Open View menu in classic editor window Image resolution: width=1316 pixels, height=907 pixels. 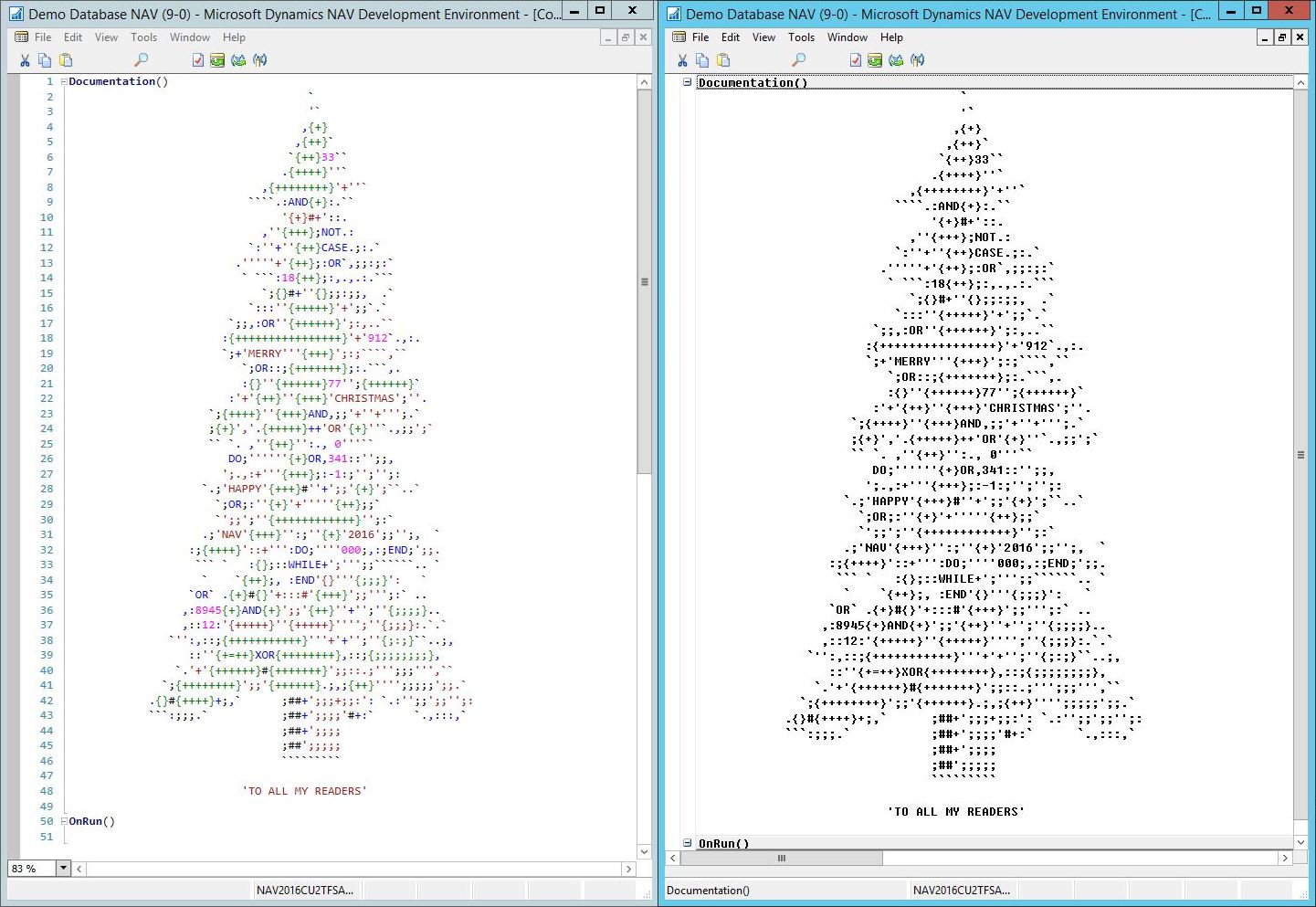point(764,37)
